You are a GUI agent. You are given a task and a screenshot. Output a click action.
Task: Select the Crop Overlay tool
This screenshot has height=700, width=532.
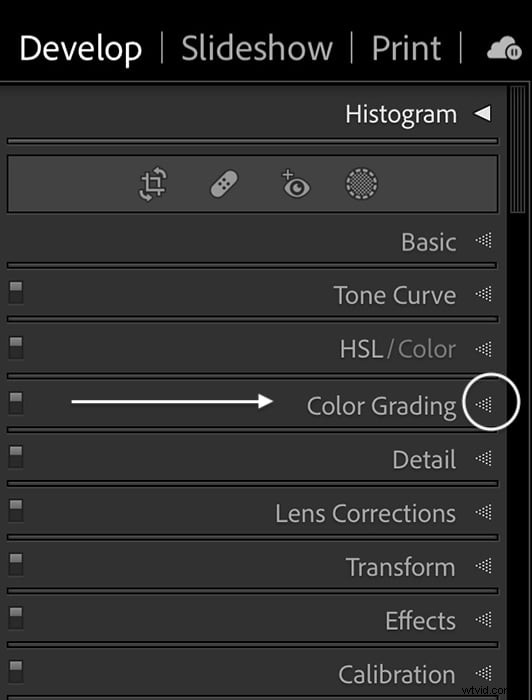click(x=152, y=184)
